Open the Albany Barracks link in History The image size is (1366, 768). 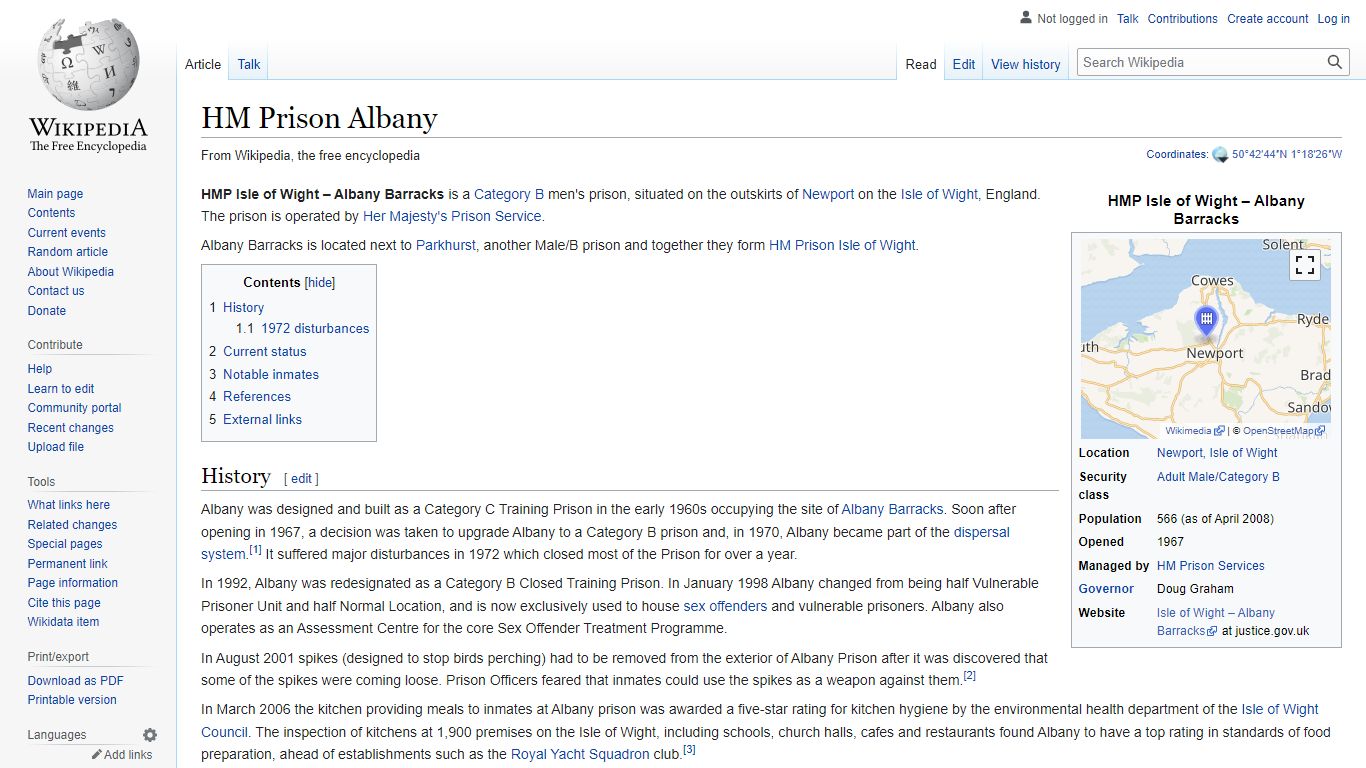[x=892, y=509]
